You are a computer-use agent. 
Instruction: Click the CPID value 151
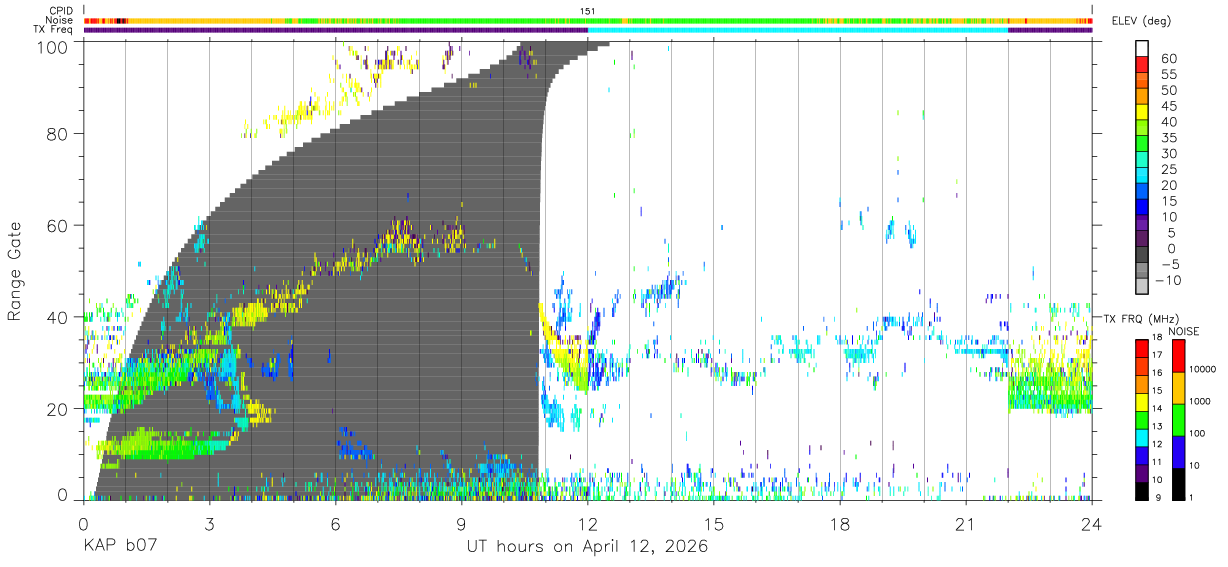tap(588, 11)
